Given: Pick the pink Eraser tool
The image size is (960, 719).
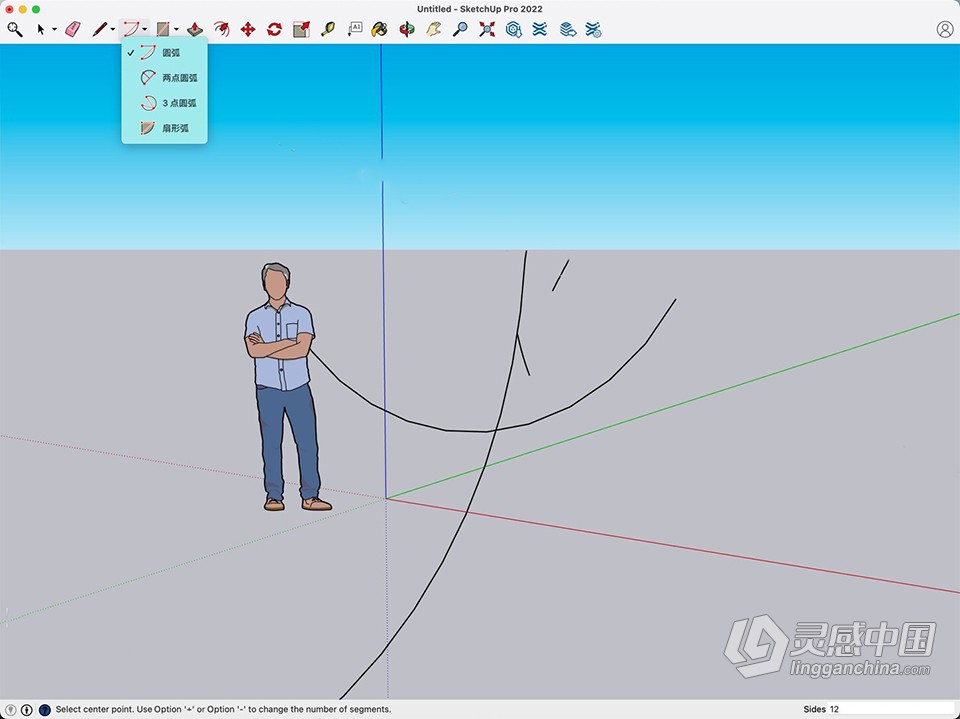Looking at the screenshot, I should click(72, 29).
